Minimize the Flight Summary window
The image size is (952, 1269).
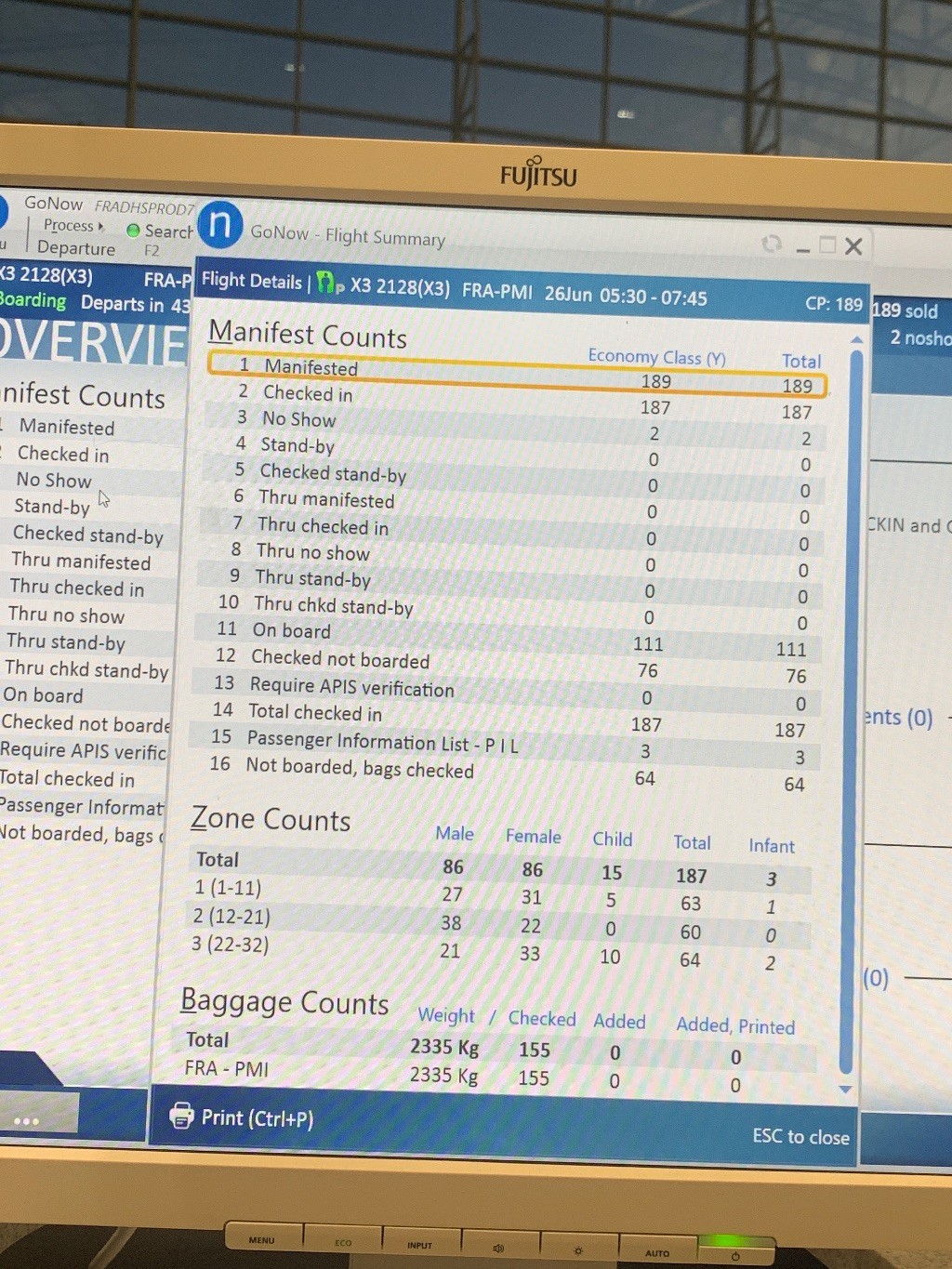[802, 247]
